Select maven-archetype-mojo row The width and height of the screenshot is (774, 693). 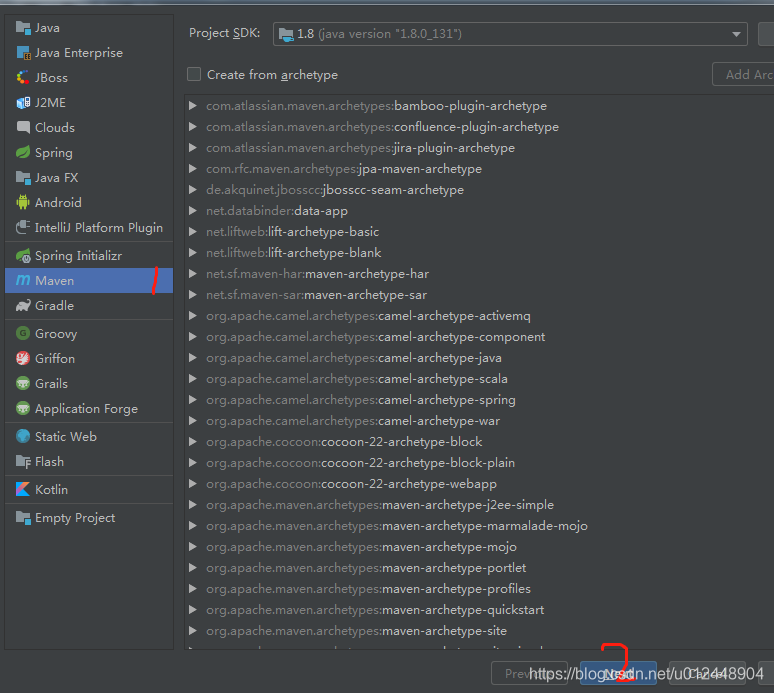[x=479, y=547]
